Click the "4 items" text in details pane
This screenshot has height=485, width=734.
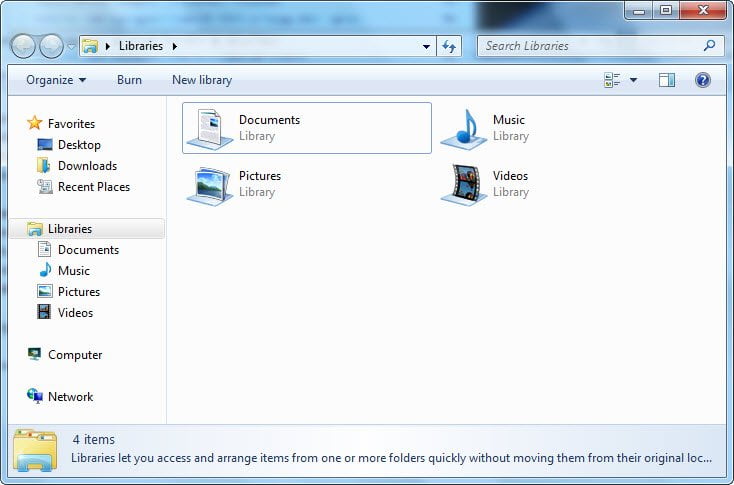pyautogui.click(x=94, y=440)
